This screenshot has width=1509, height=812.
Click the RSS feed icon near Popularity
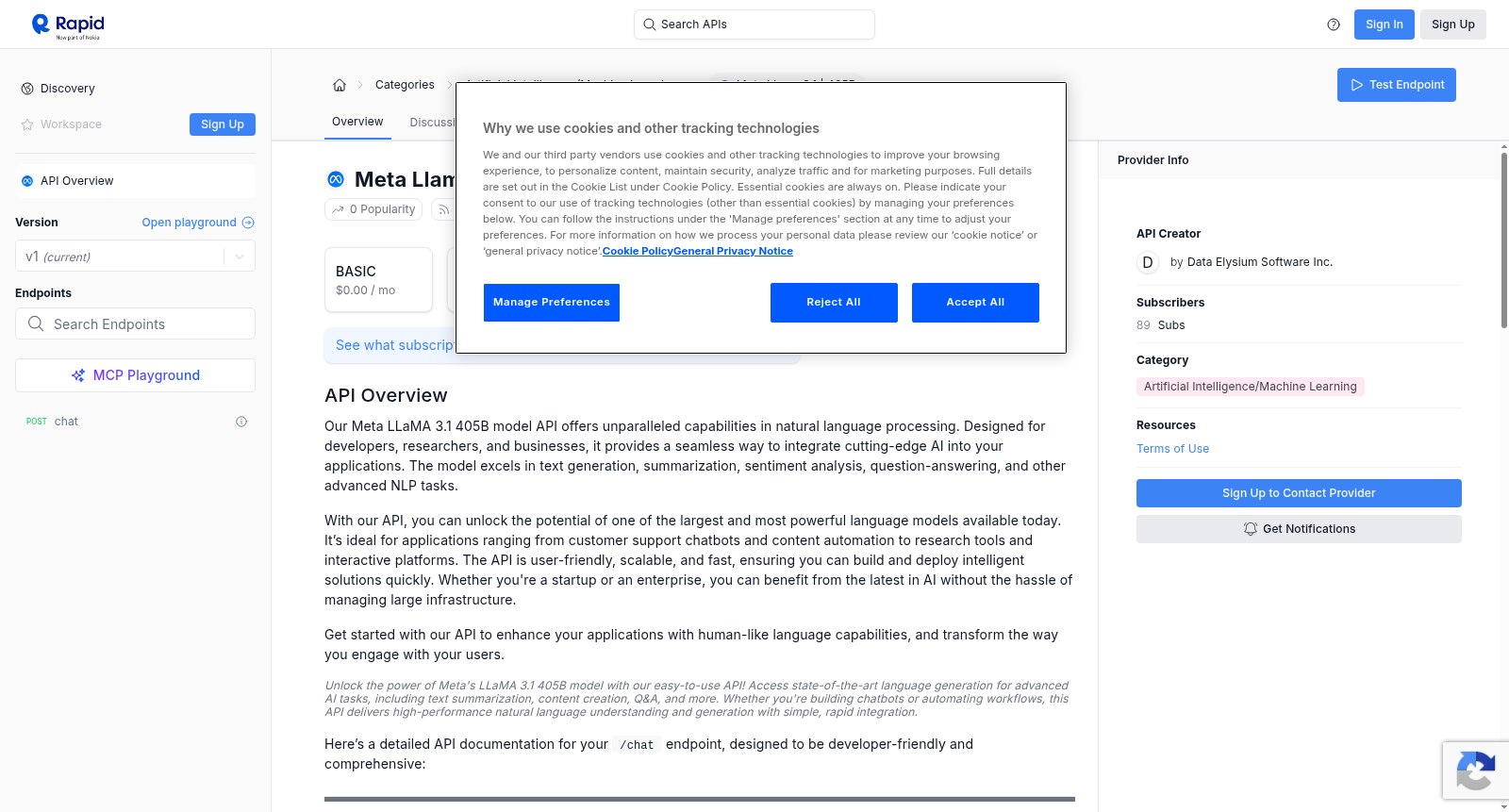(x=443, y=209)
